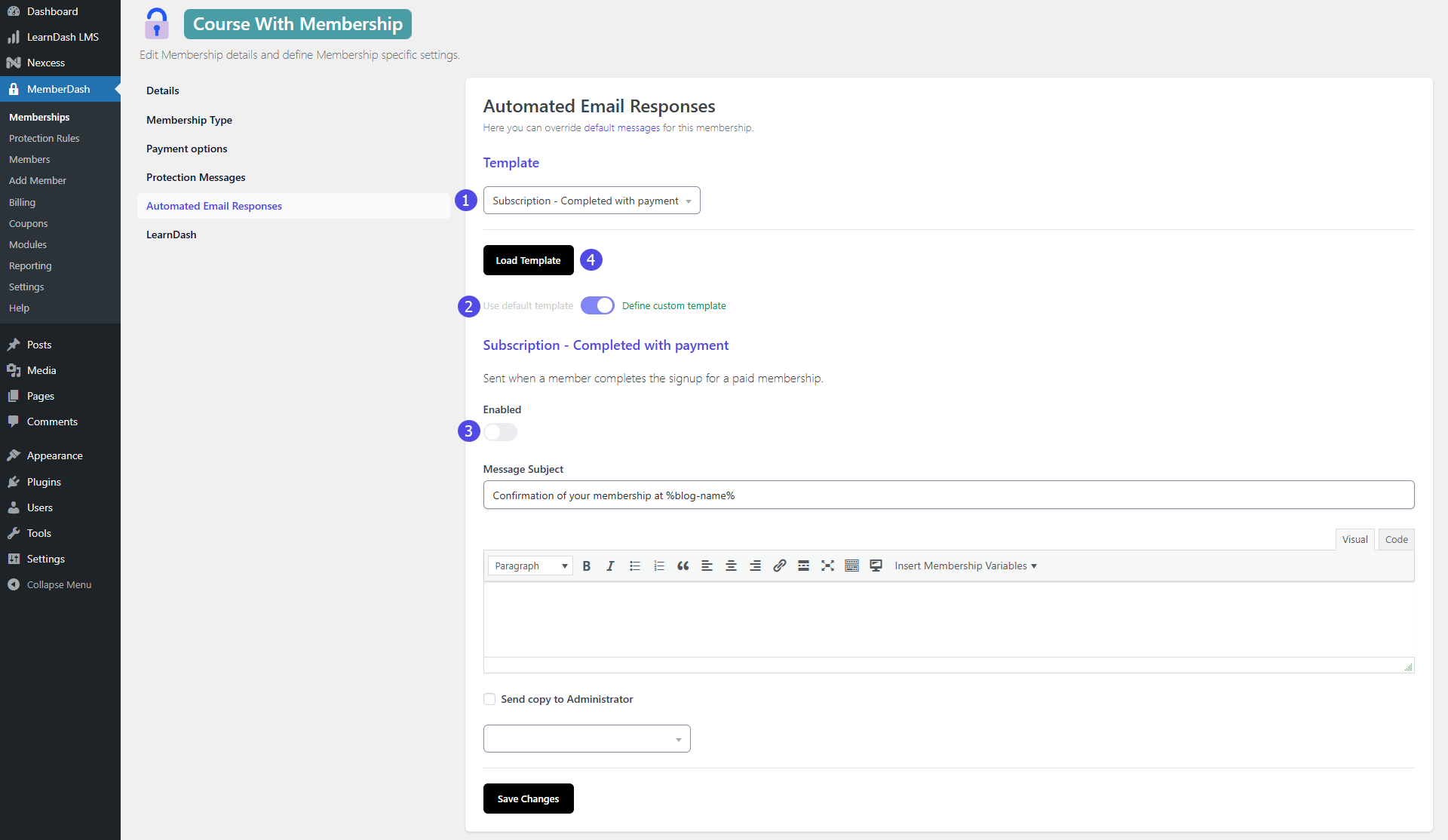Viewport: 1448px width, 840px height.
Task: Switch to the Code editor tab
Action: (1396, 539)
